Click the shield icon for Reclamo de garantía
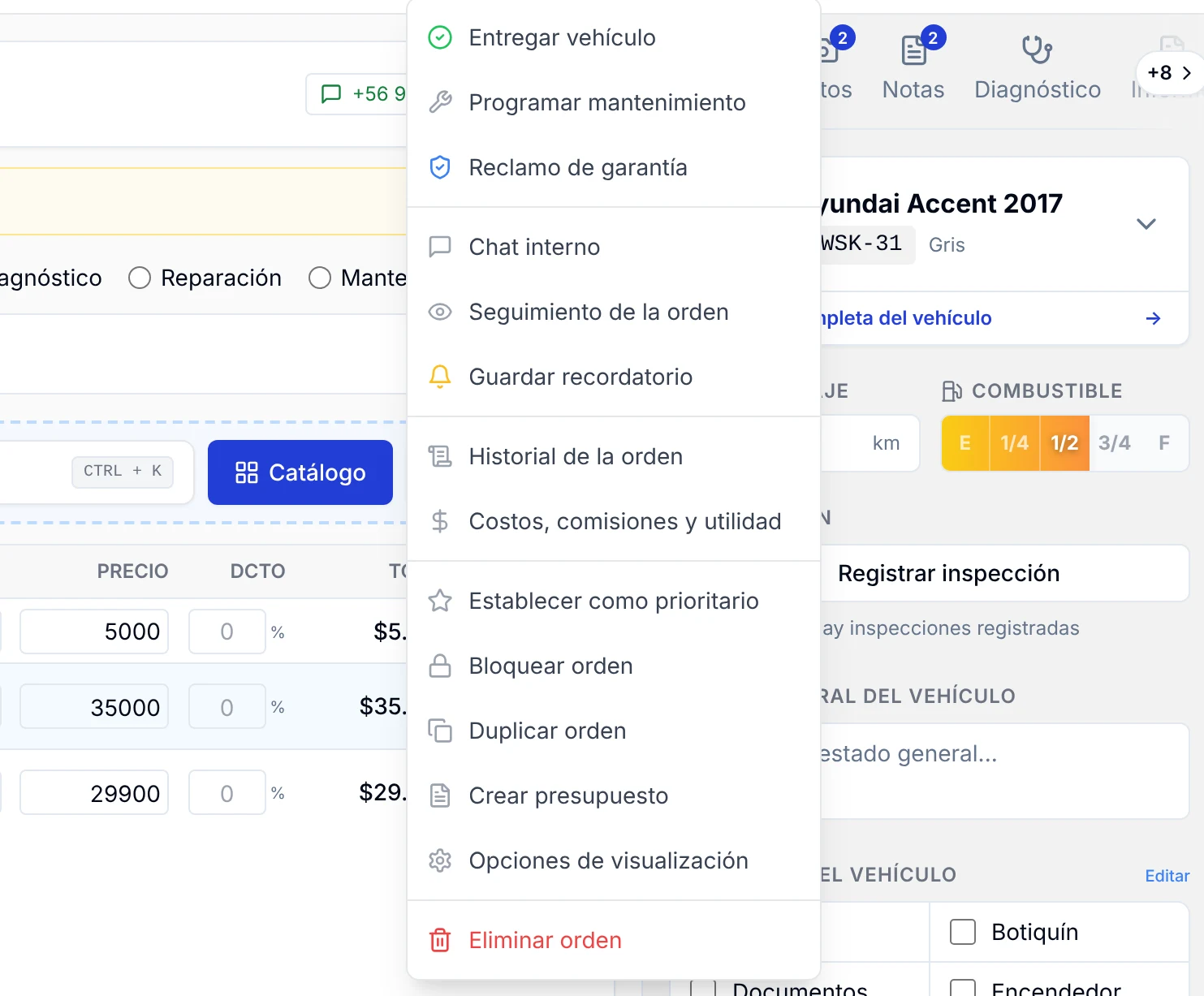 tap(439, 167)
